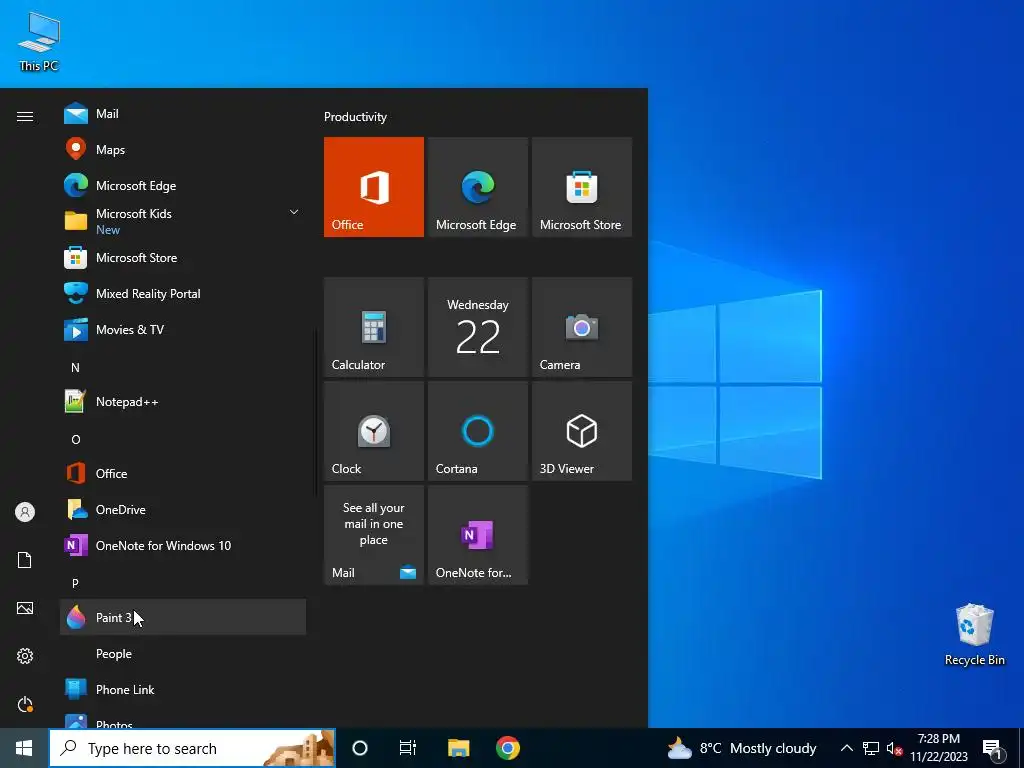Launch Maps from the app list

coord(183,150)
